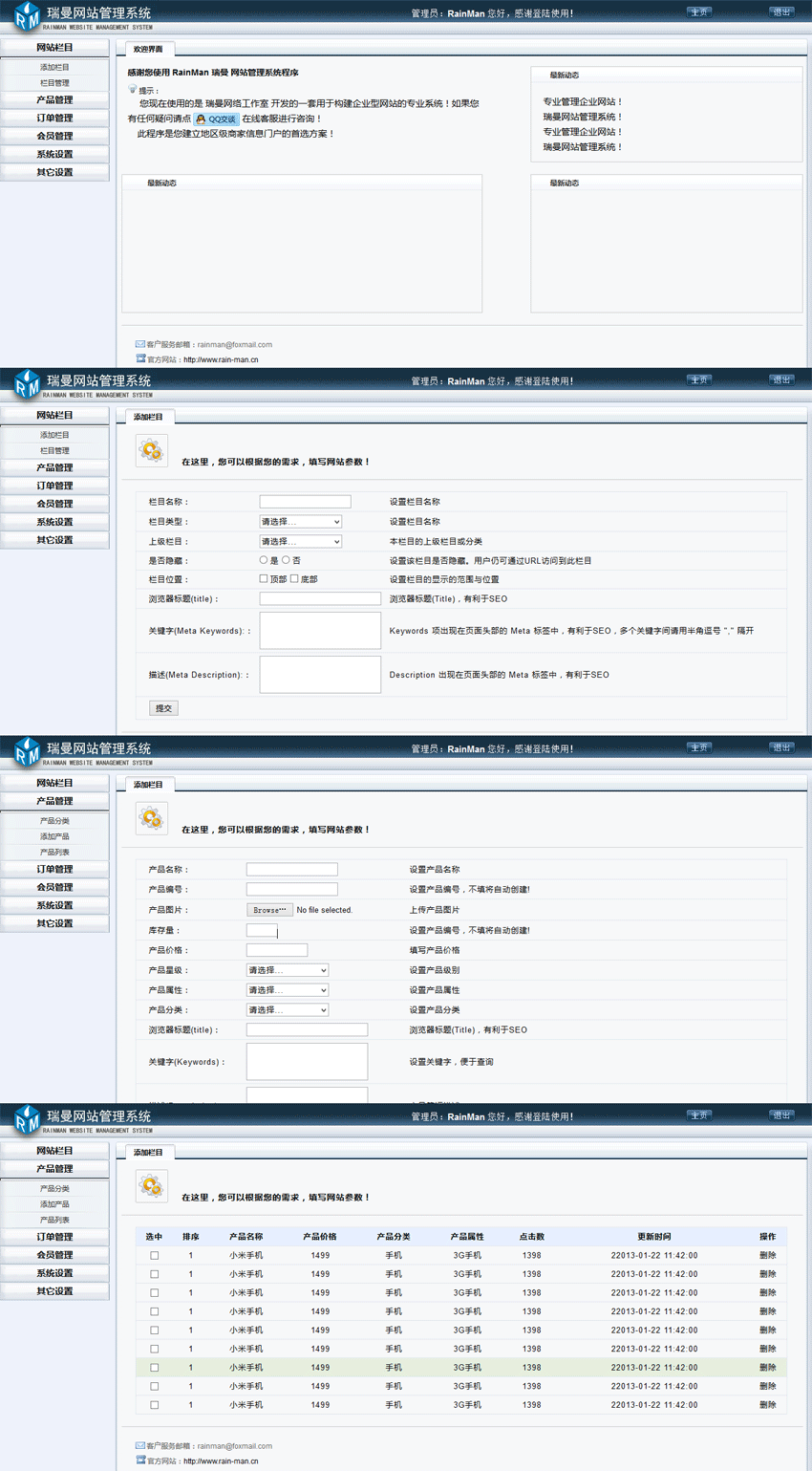Click the lightbulb icon beside 提示

click(x=133, y=90)
